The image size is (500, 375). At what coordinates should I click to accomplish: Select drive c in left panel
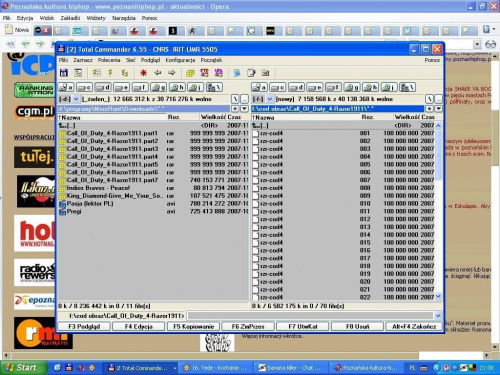tap(84, 87)
